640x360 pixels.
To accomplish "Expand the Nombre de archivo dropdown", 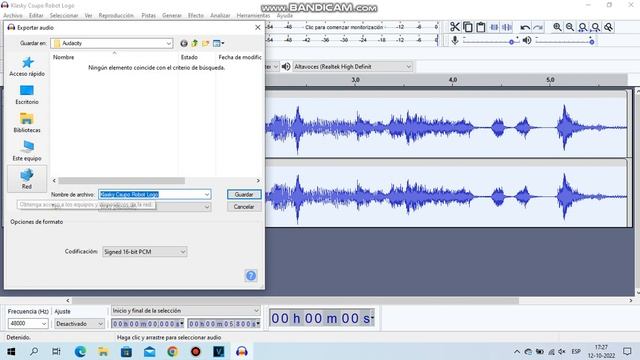I will pos(207,195).
